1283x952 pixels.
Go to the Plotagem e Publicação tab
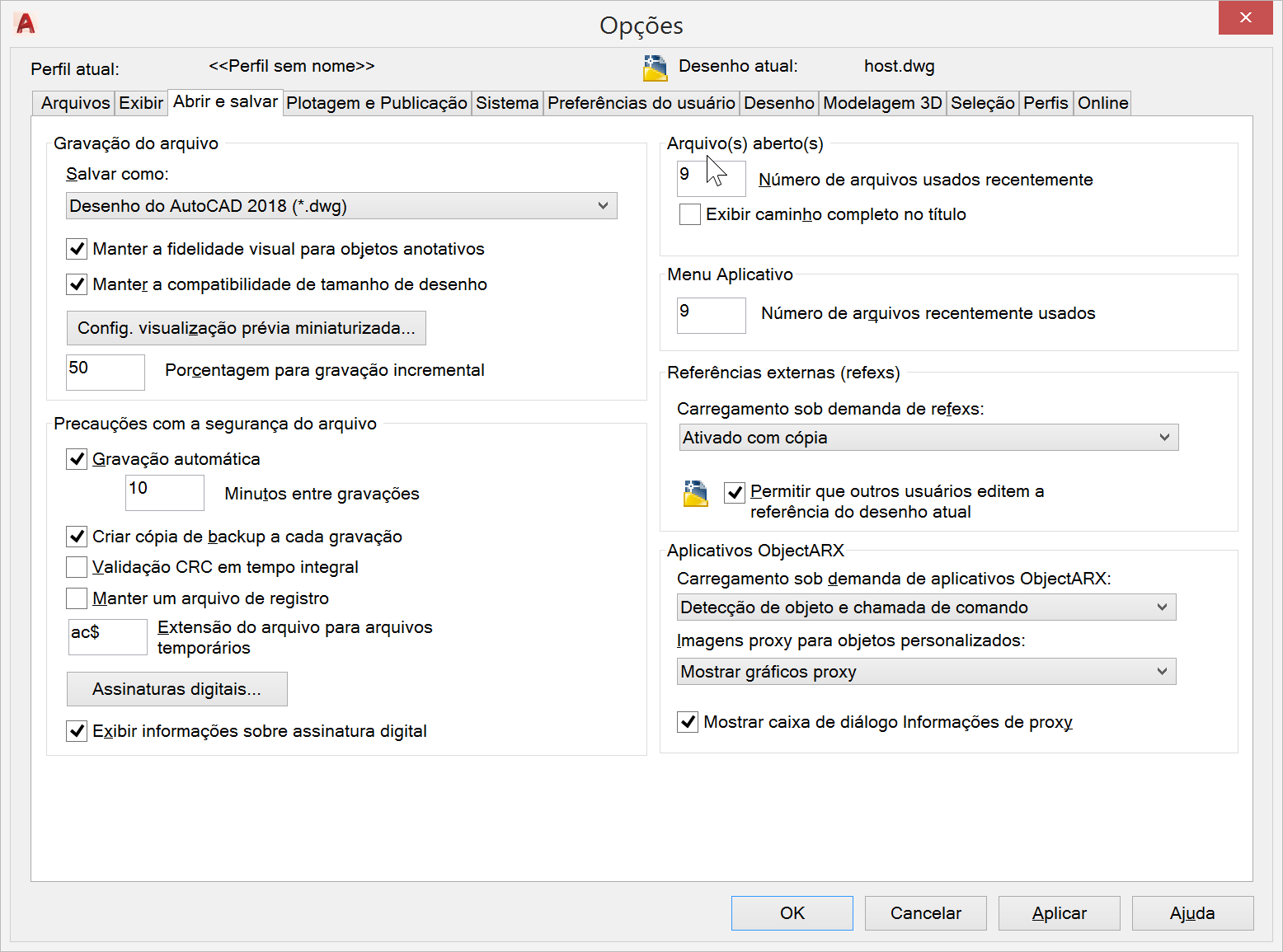tap(377, 103)
